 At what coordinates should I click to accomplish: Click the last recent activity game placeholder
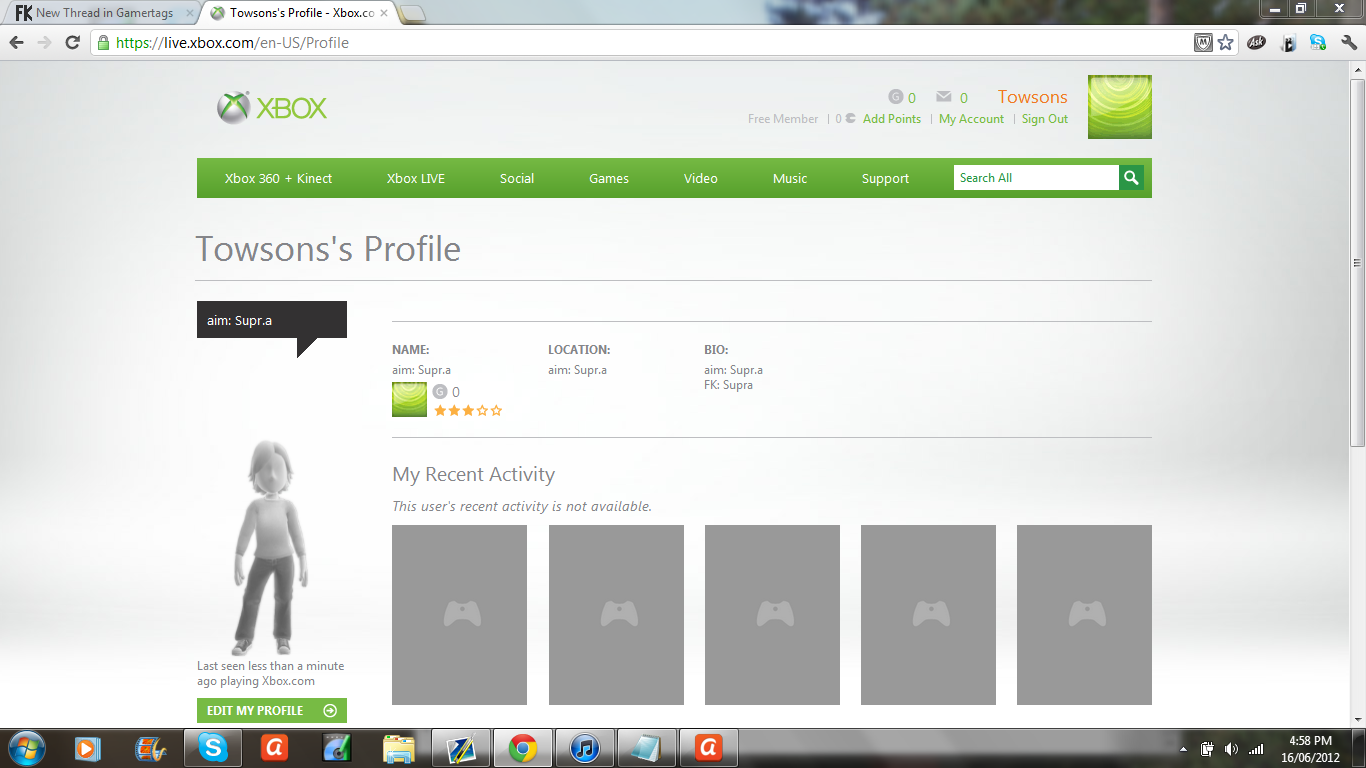1084,615
